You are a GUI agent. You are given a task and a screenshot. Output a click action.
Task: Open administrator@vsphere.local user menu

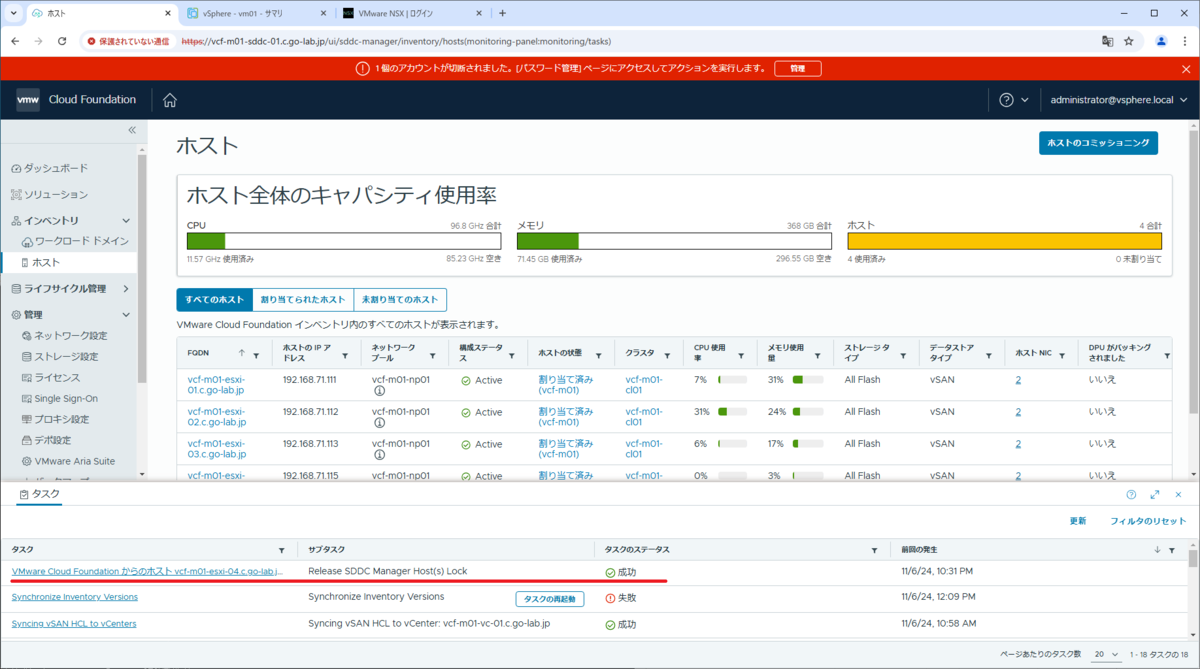tap(1118, 100)
